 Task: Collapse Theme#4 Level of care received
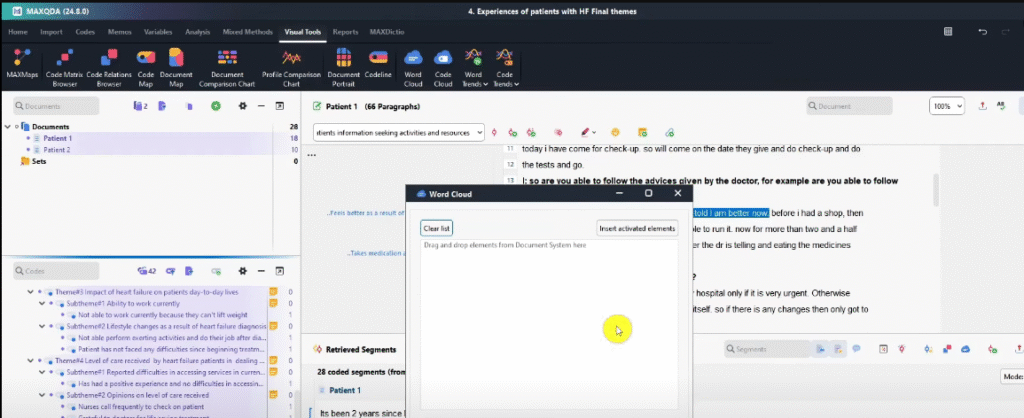point(30,361)
